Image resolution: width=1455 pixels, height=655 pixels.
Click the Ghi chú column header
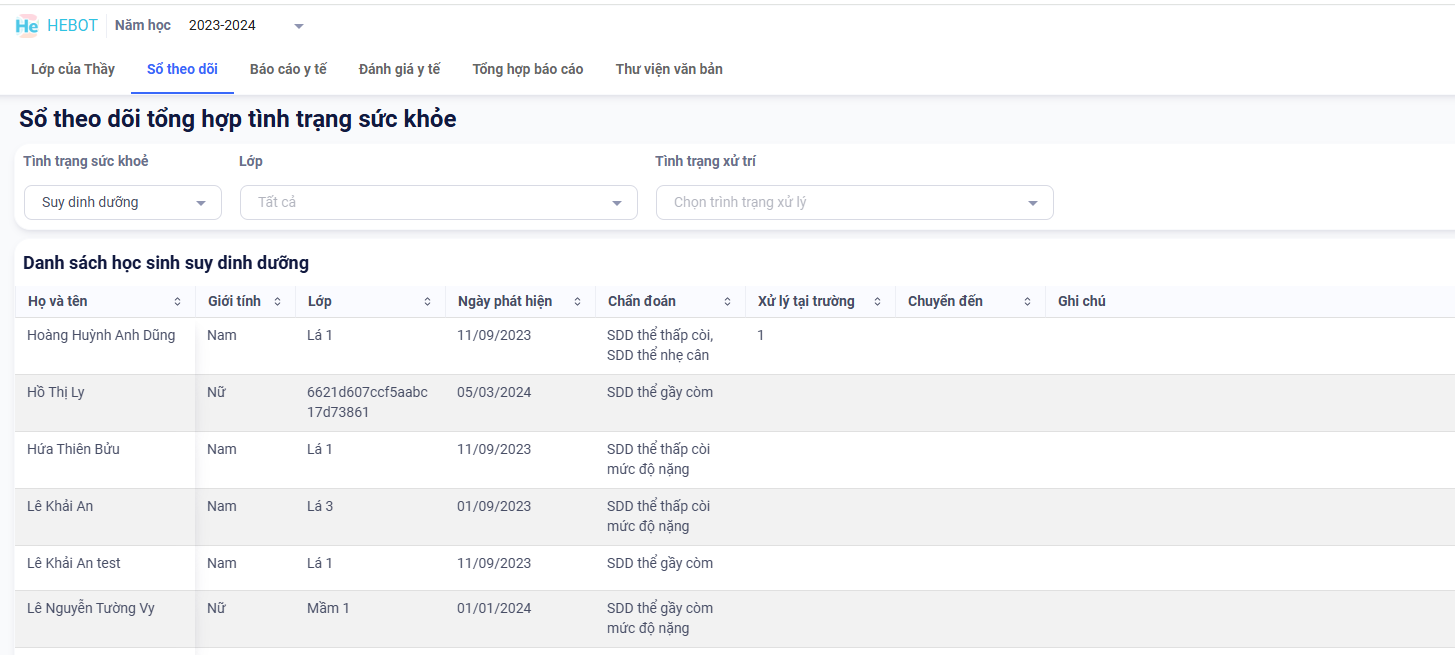click(1081, 301)
